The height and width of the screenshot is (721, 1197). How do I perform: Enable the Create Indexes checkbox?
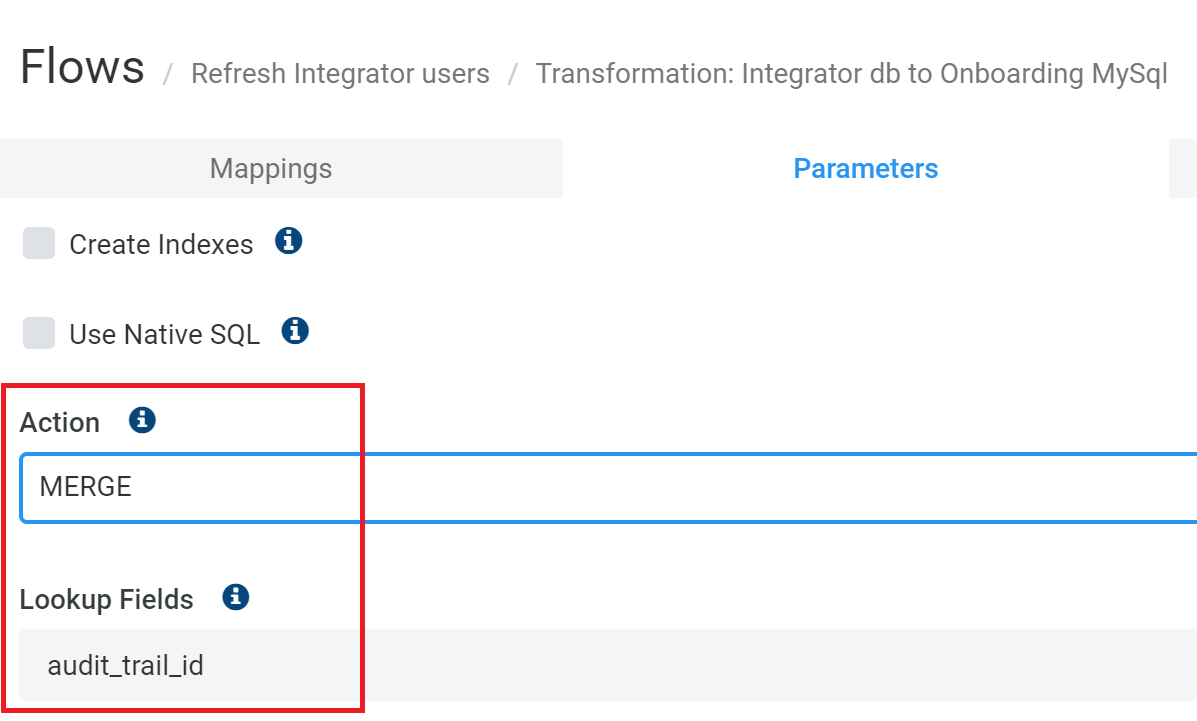tap(39, 243)
